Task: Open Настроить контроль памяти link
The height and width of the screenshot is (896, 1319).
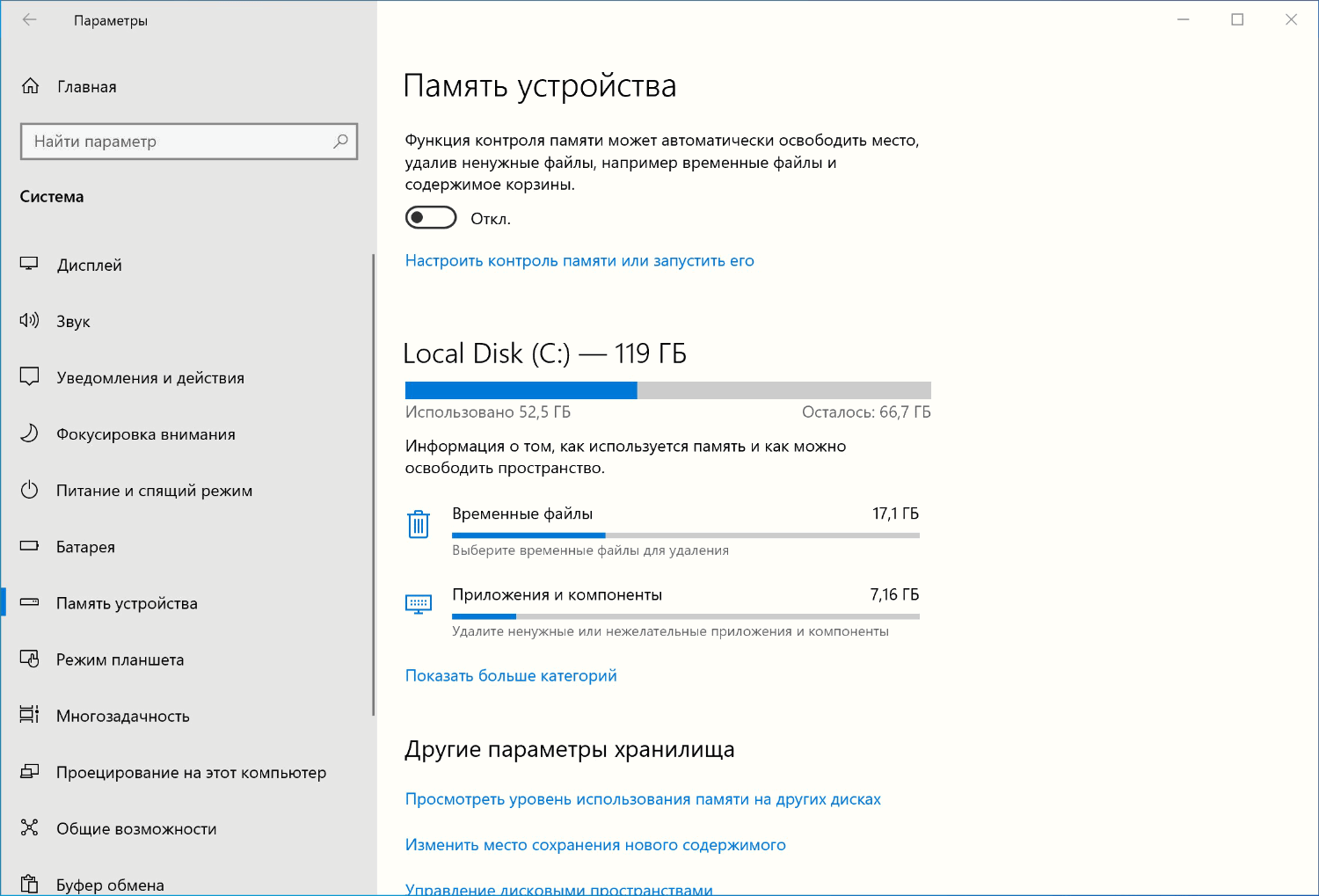Action: [x=579, y=260]
